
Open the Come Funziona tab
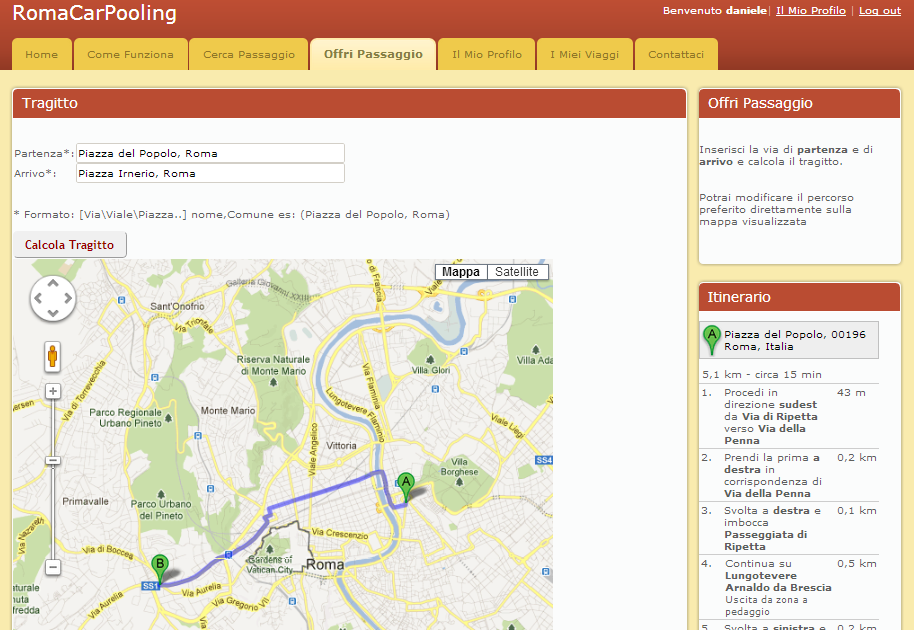tap(131, 54)
